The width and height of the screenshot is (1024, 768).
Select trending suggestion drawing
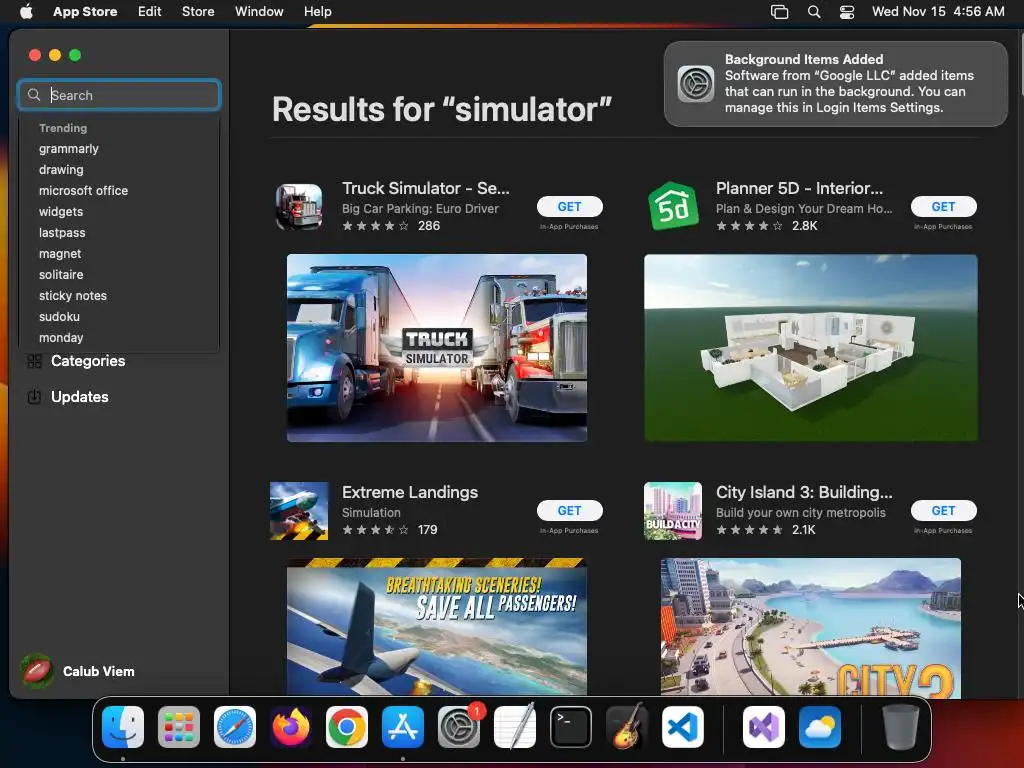coord(61,170)
